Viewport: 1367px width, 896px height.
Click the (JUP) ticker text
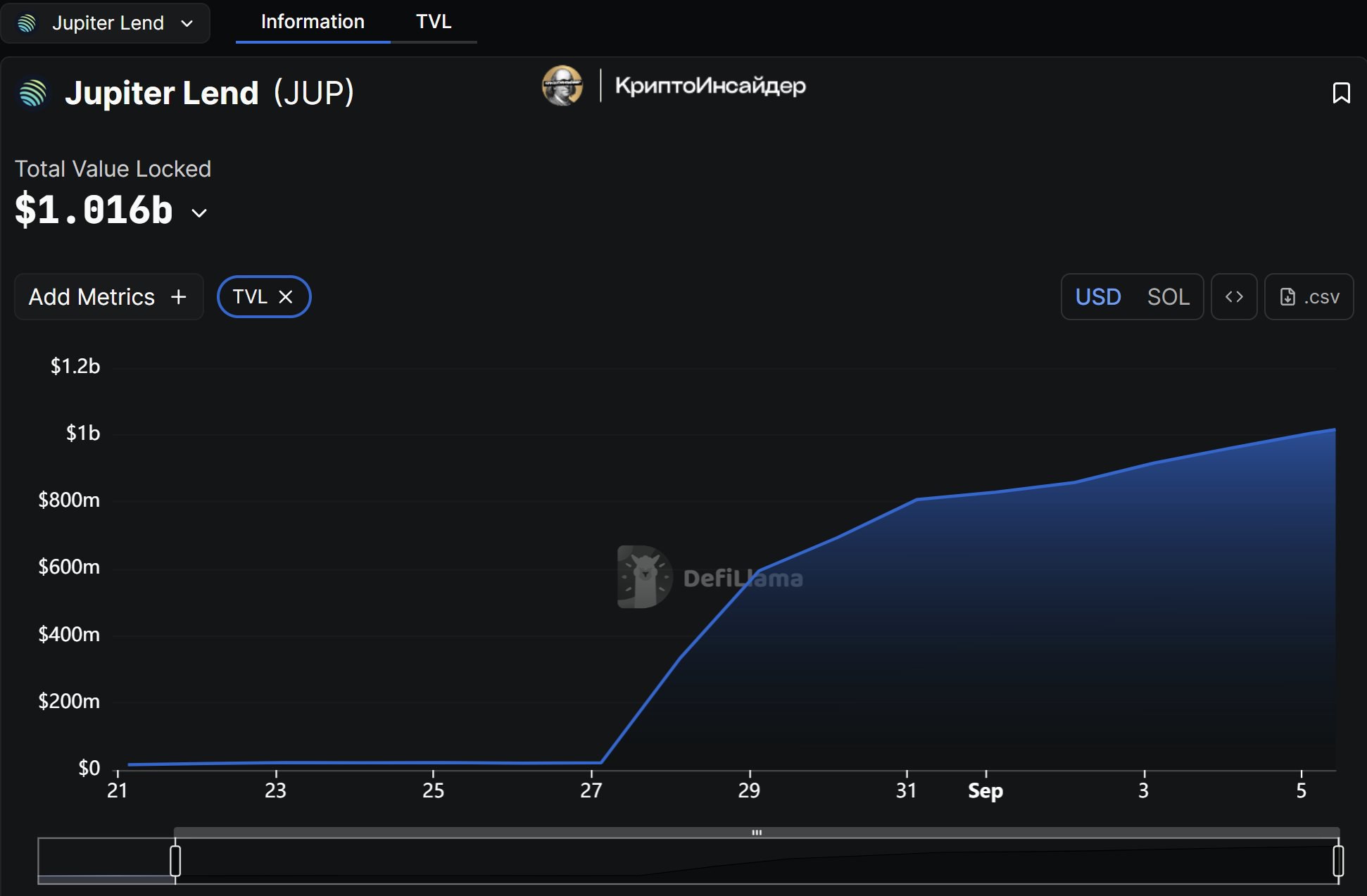[313, 93]
